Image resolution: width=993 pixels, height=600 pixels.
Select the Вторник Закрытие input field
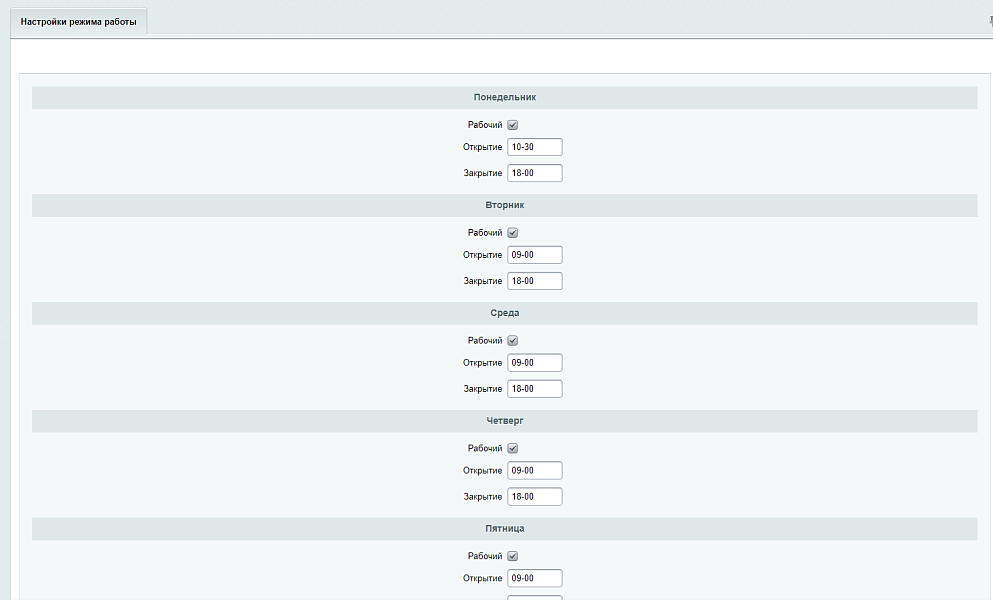point(534,281)
